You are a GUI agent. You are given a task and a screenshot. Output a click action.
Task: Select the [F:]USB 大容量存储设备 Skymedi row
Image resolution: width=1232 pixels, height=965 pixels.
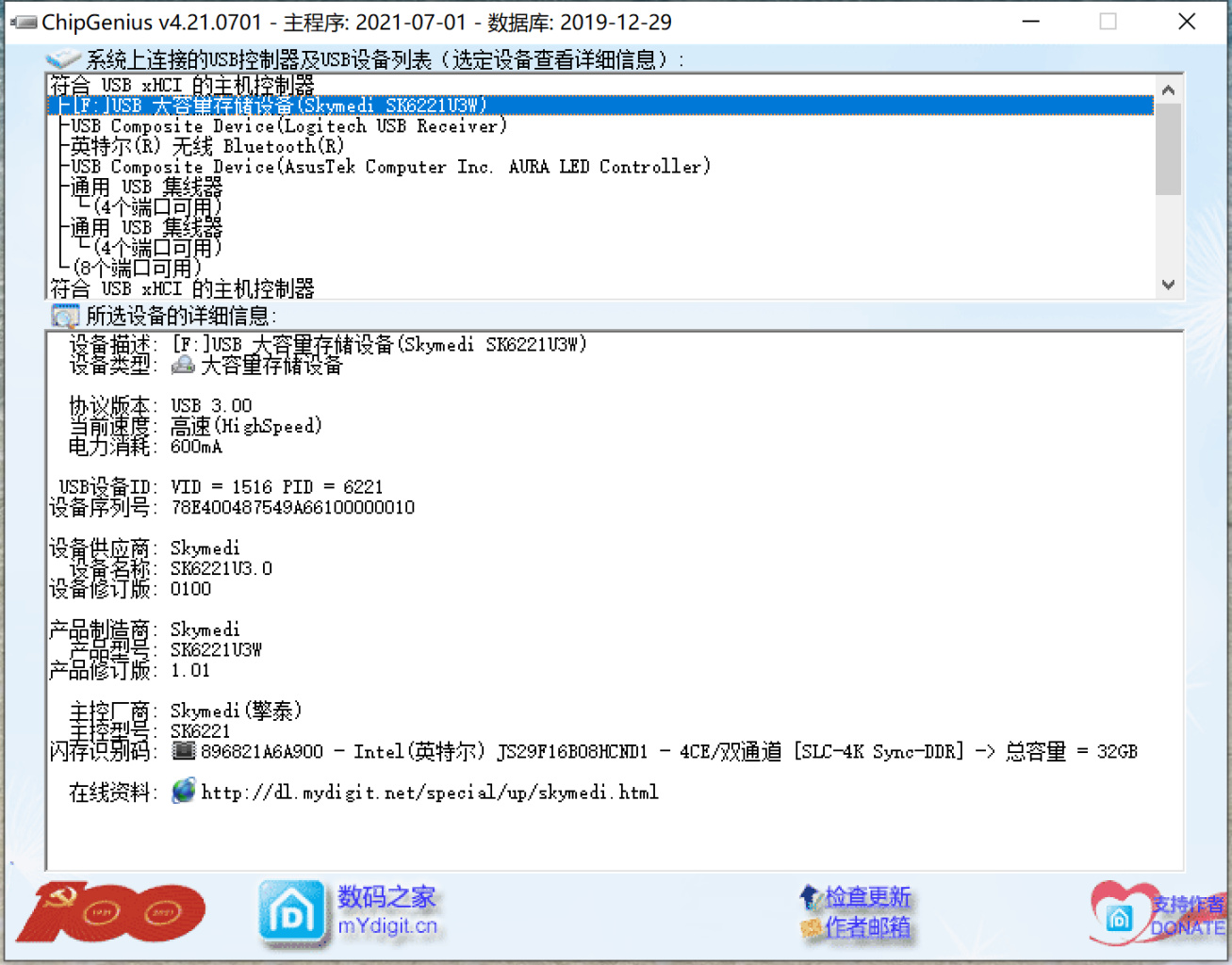[601, 106]
